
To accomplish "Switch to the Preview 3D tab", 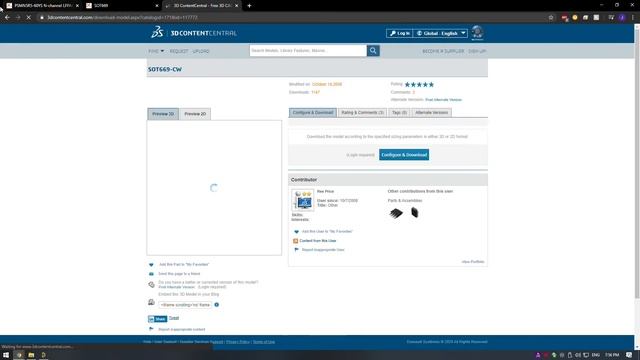I will (163, 114).
